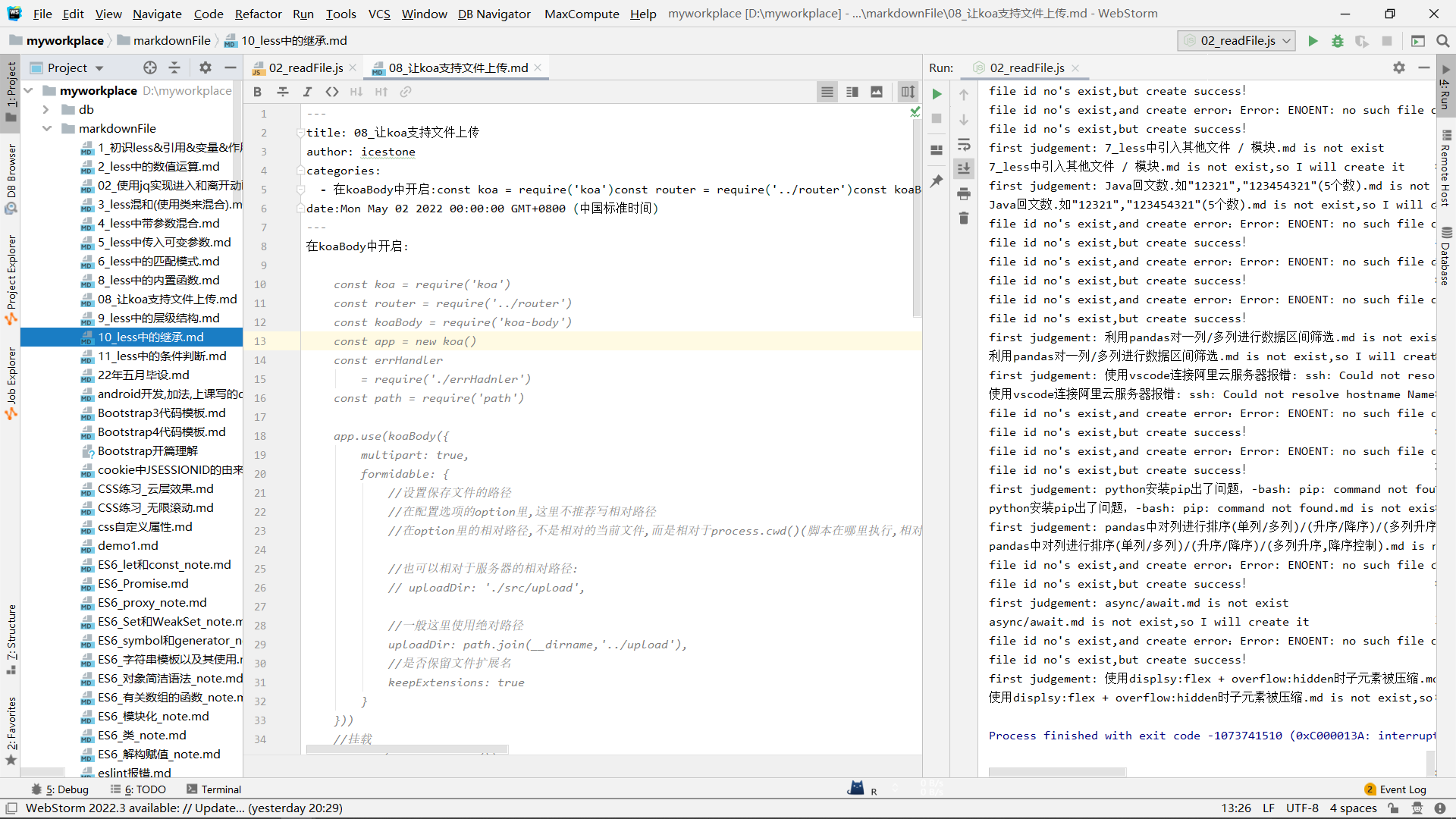Viewport: 1456px width, 819px height.
Task: Collapse all in Project panel
Action: pos(174,67)
